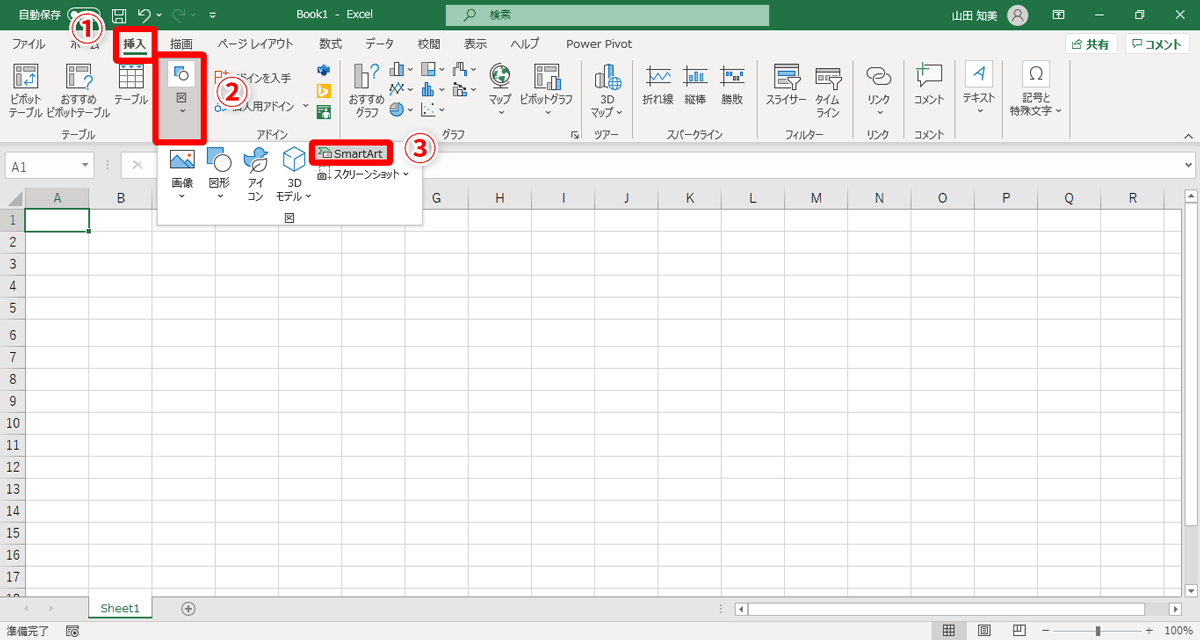
Task: Insert a comment (コメント) from ribbon
Action: 929,85
